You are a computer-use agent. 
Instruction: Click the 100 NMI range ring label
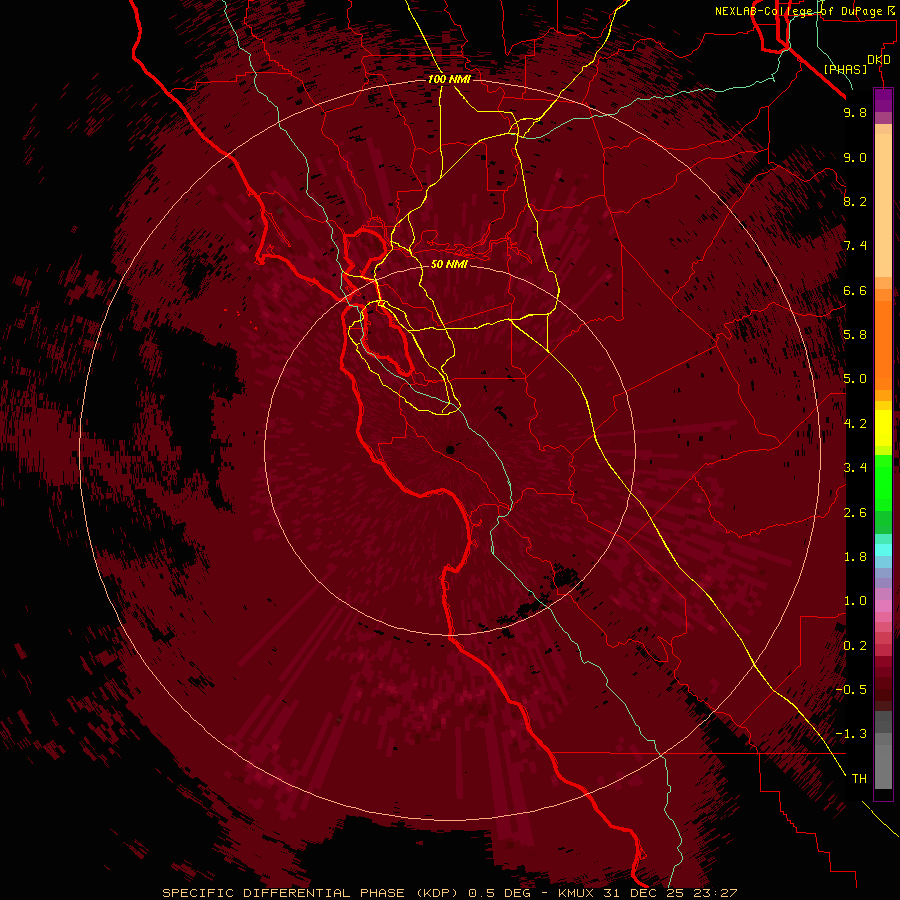[449, 79]
